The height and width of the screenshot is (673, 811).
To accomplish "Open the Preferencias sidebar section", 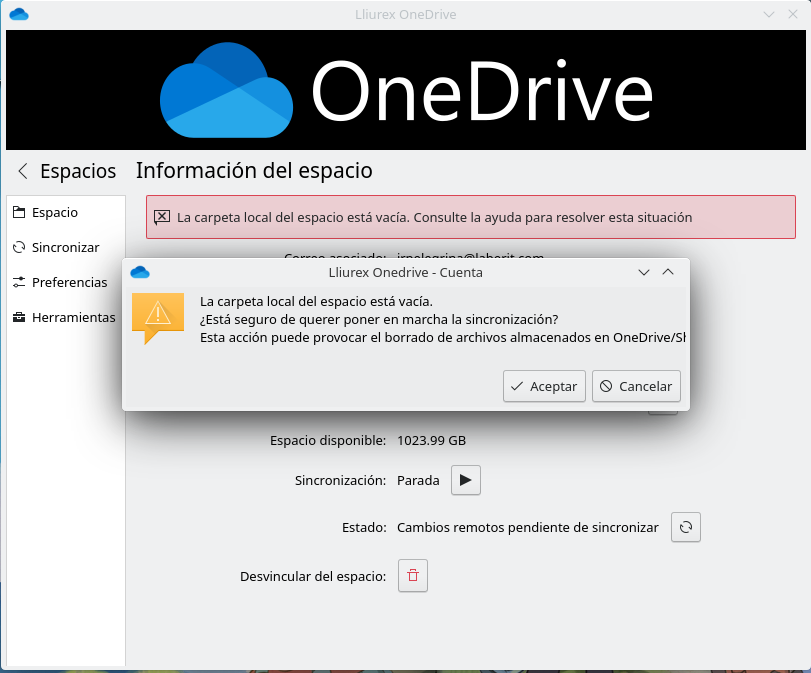I will (68, 283).
